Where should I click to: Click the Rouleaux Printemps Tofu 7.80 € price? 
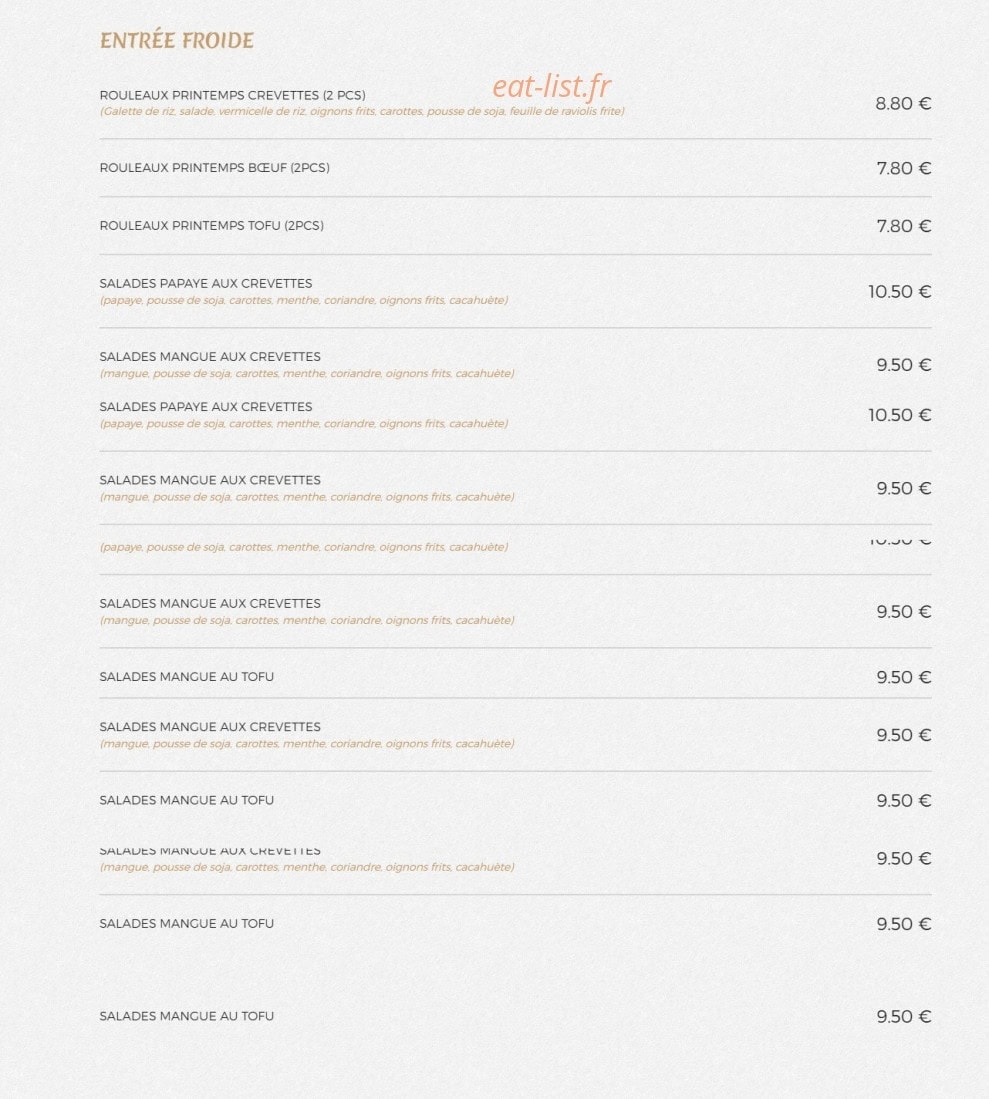click(903, 226)
